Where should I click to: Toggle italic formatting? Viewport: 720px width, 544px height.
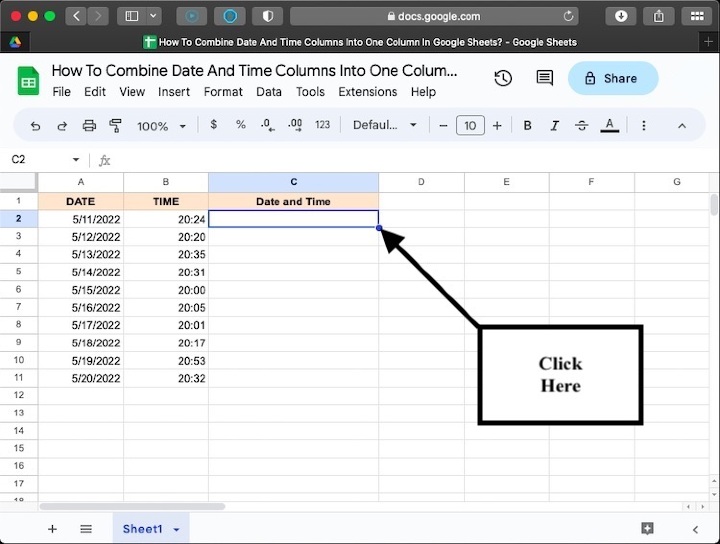[555, 125]
